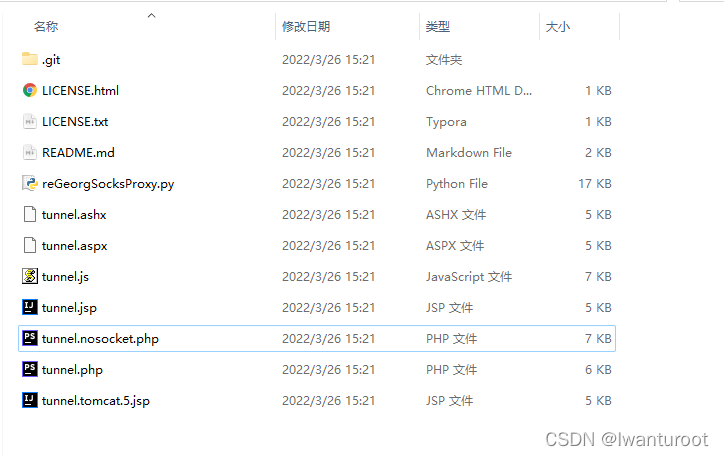Select the file name tunnel.nosocket.php

point(100,339)
